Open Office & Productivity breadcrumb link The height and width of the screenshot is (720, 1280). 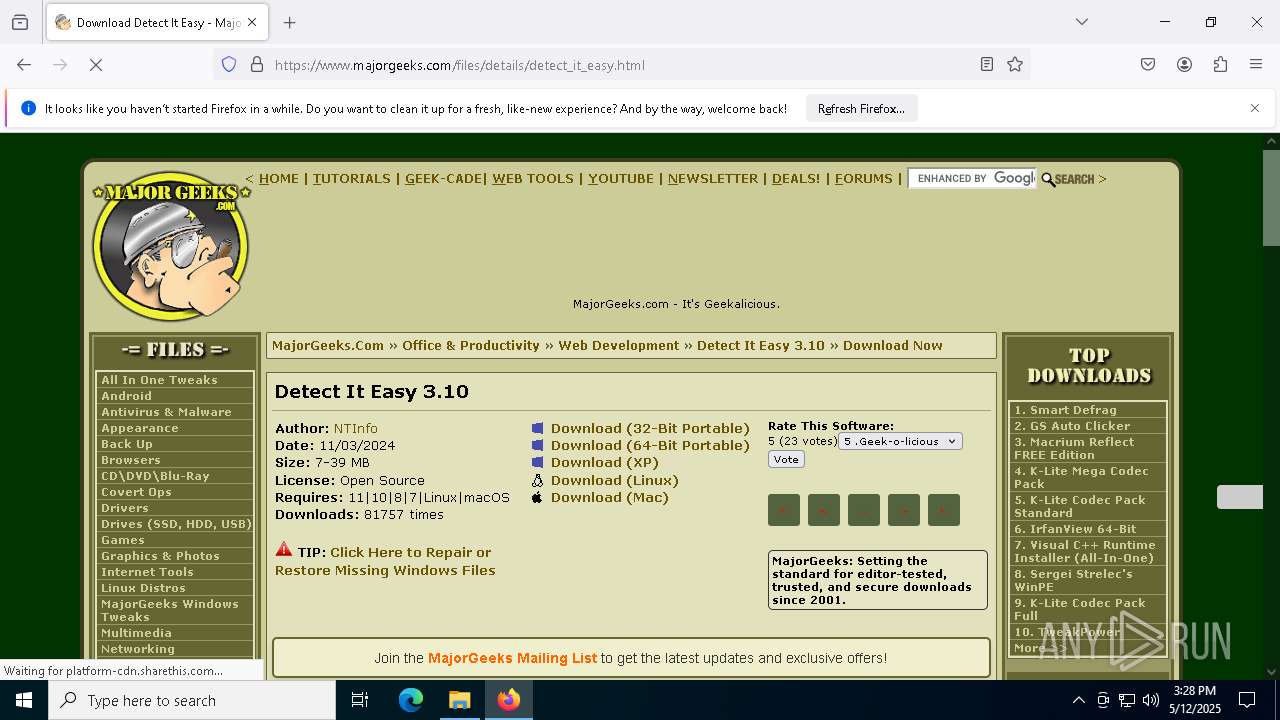pyautogui.click(x=471, y=346)
